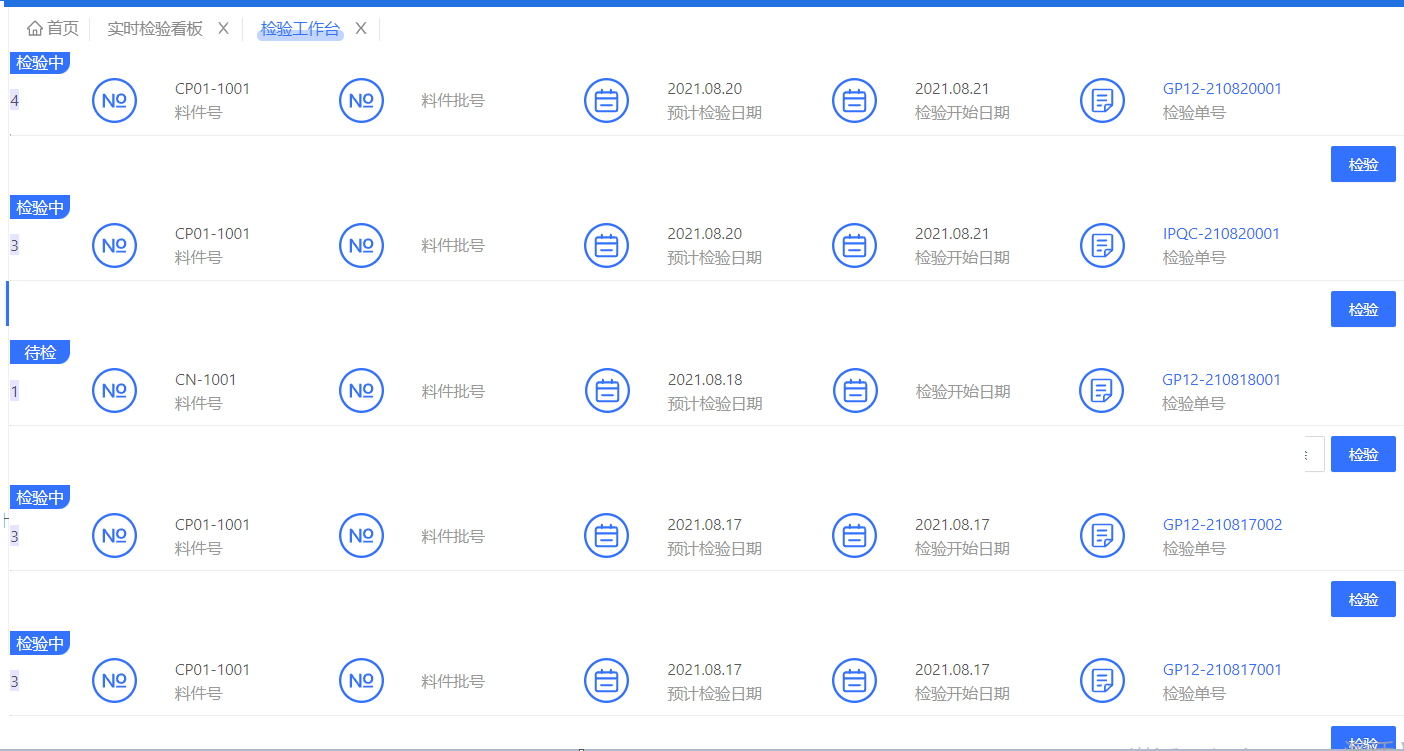Go to the 首页 home tab
The width and height of the screenshot is (1404, 751).
[x=53, y=28]
